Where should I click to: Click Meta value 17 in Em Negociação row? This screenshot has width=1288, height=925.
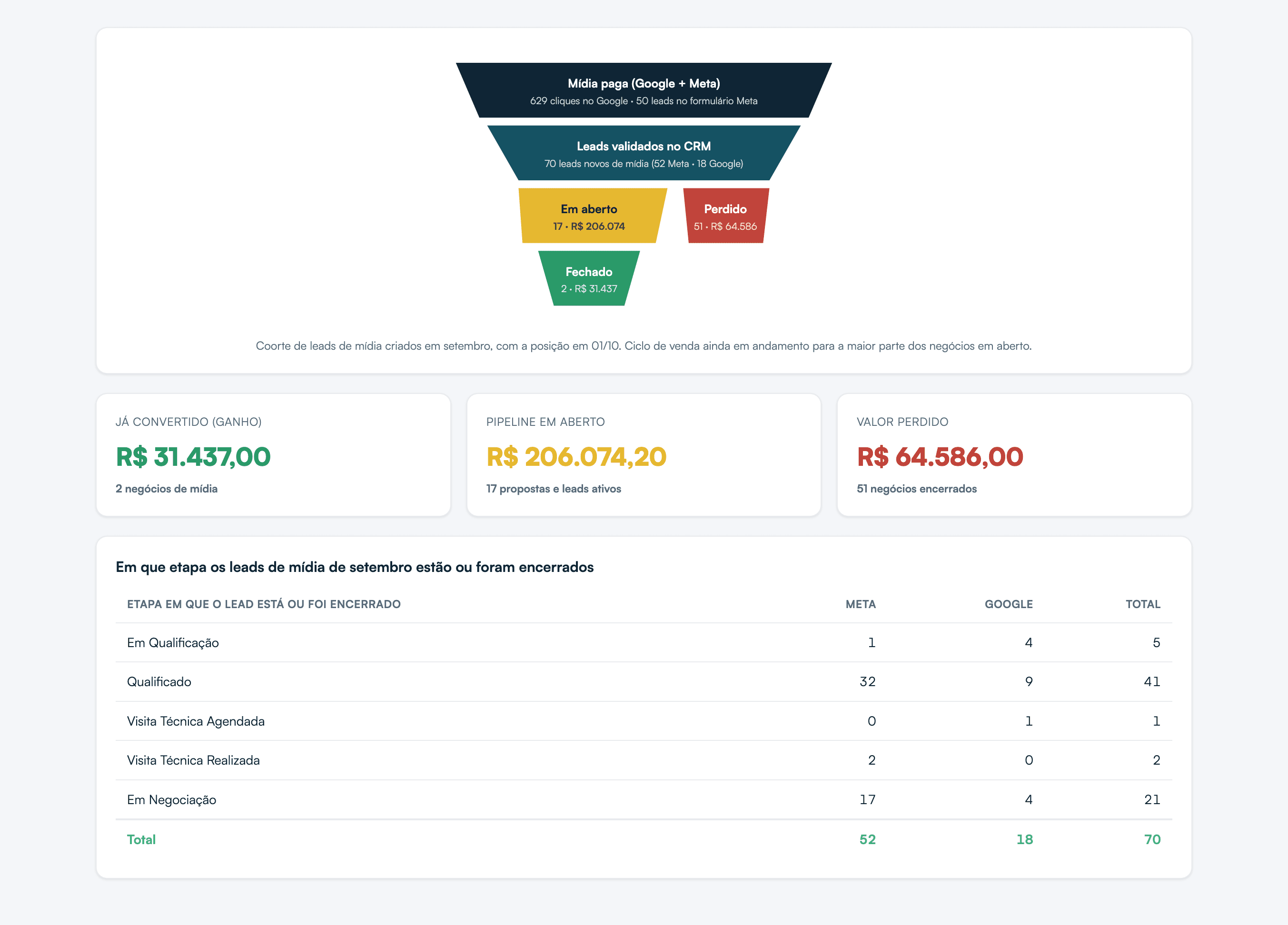[x=867, y=799]
